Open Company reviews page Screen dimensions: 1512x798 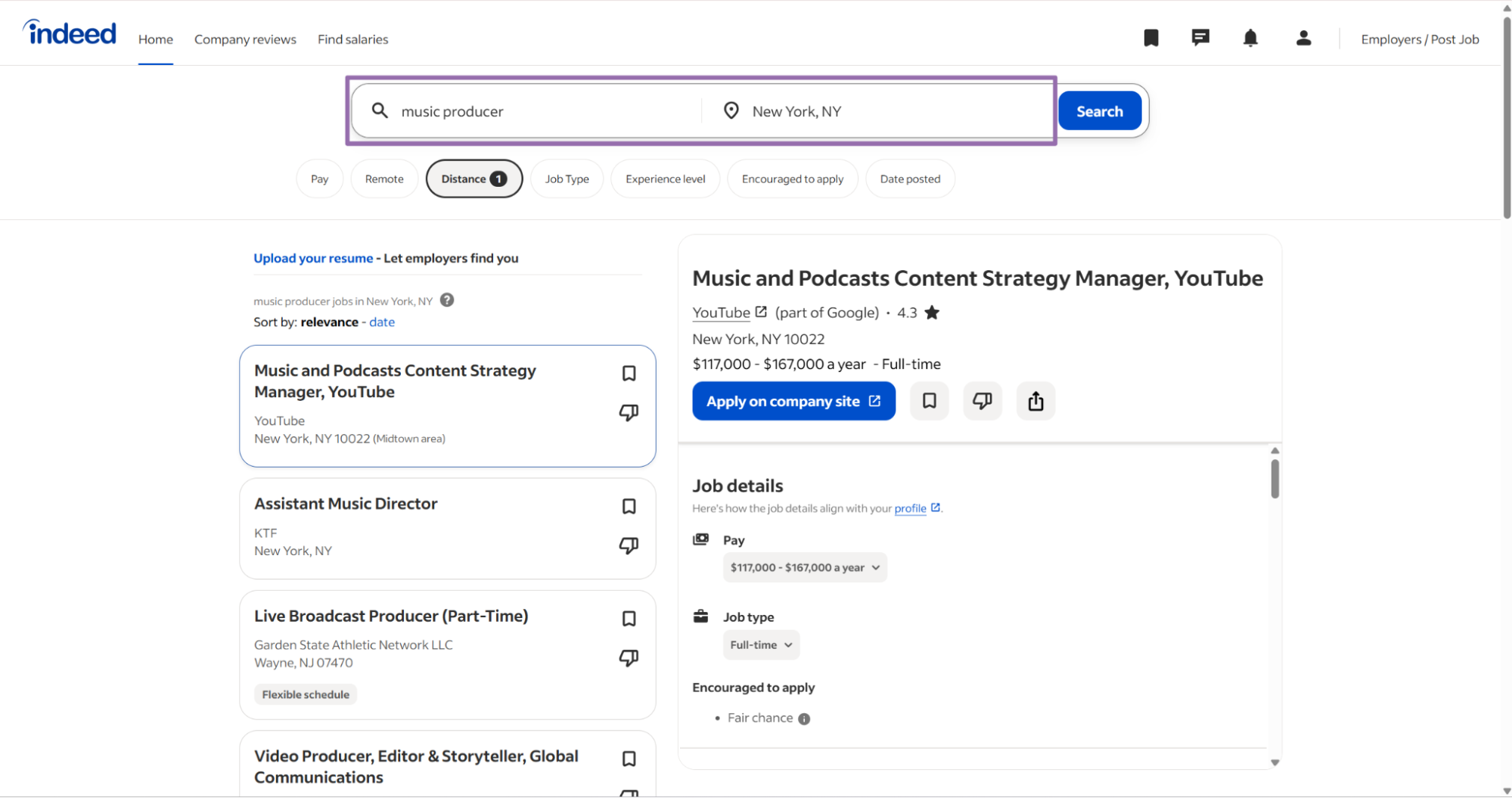pyautogui.click(x=245, y=39)
